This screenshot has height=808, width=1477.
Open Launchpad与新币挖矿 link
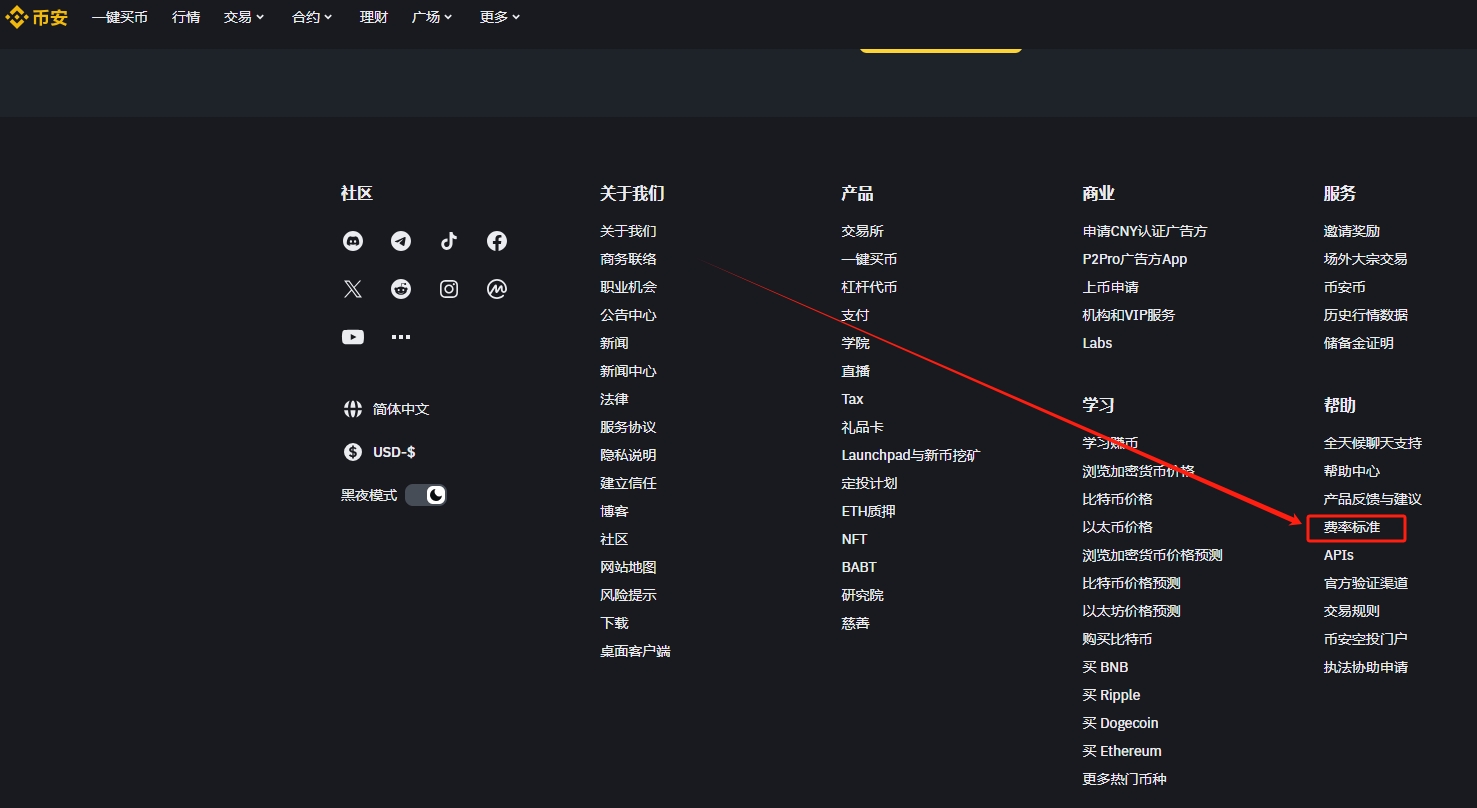point(911,455)
